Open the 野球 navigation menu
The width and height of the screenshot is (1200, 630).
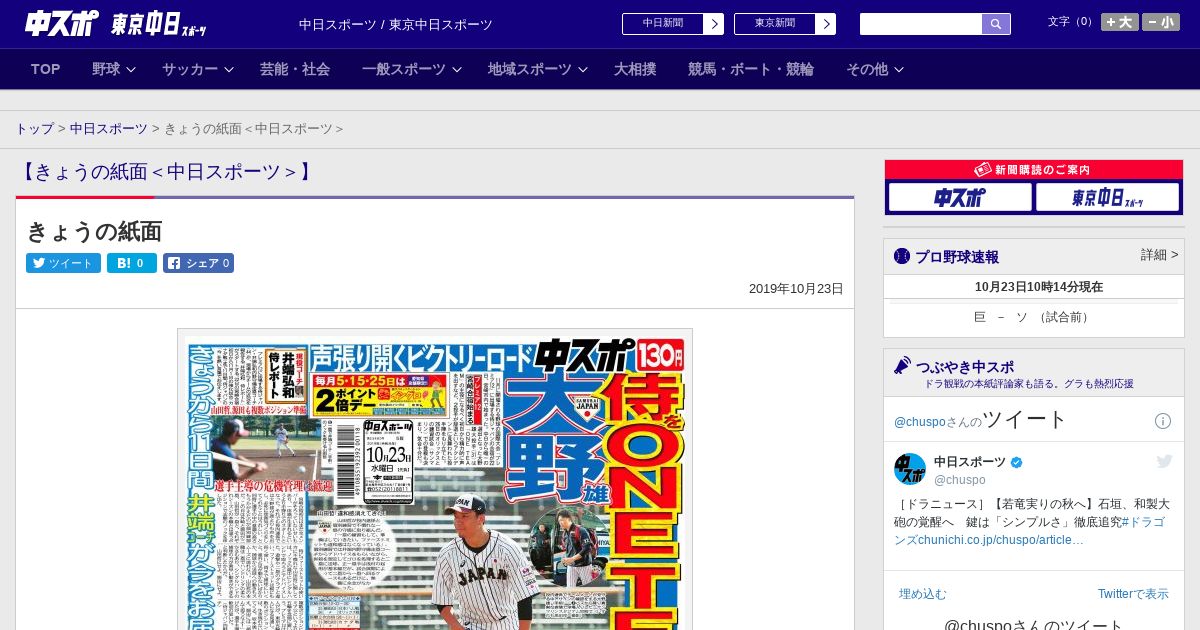coord(106,69)
